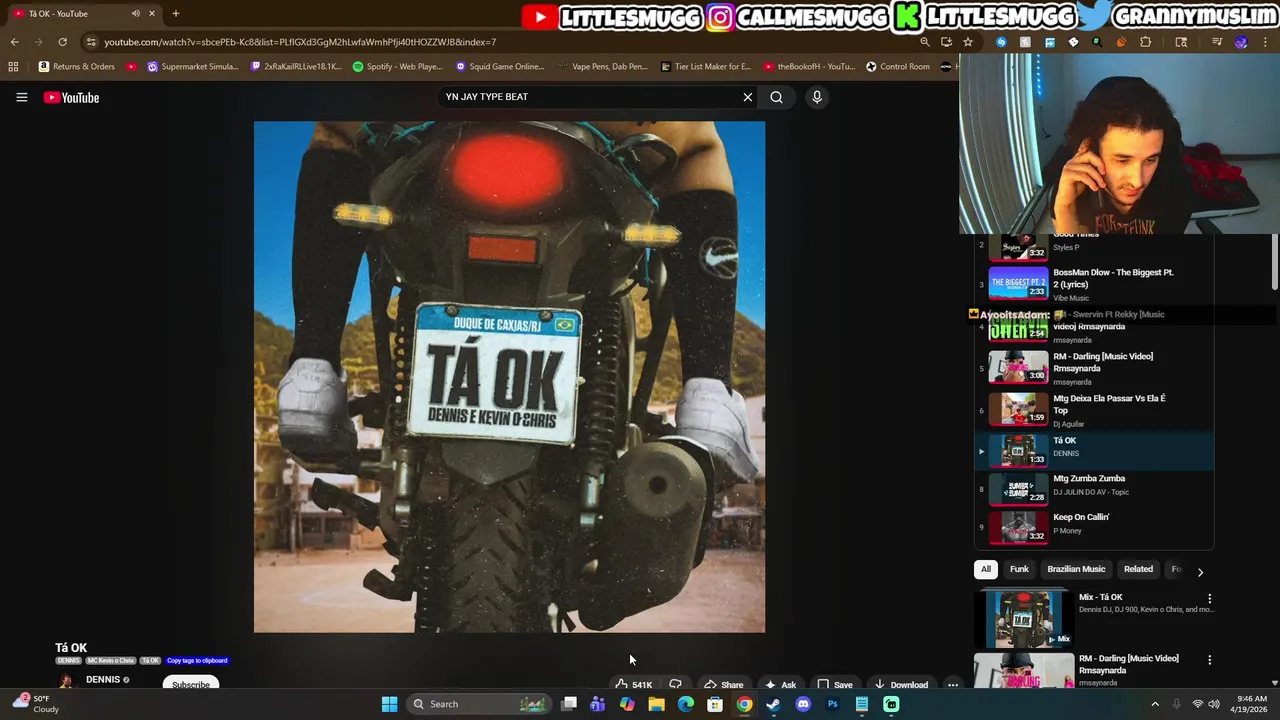Start voice search with the microphone icon
The width and height of the screenshot is (1280, 720).
tap(817, 97)
